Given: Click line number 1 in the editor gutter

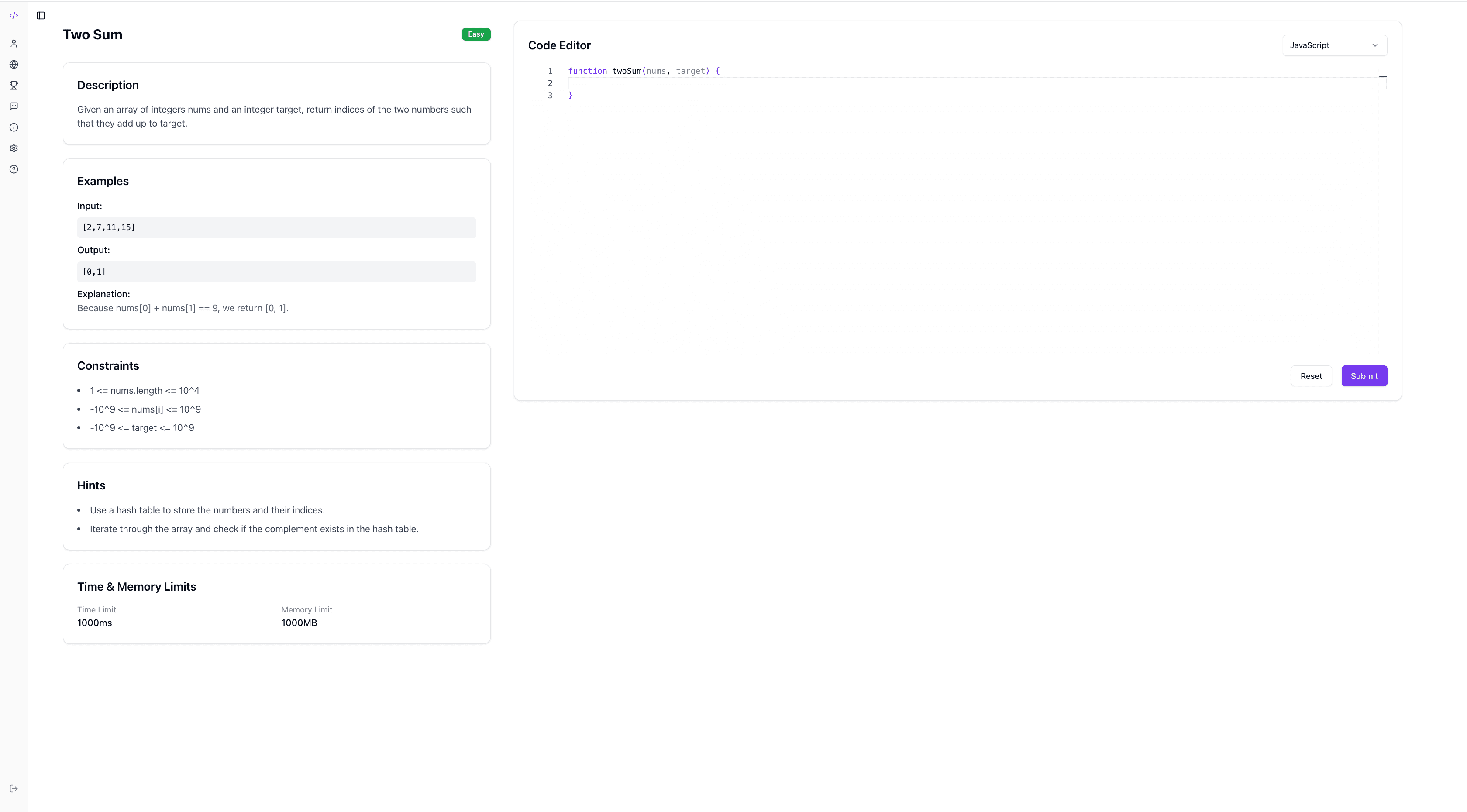Looking at the screenshot, I should pyautogui.click(x=550, y=71).
